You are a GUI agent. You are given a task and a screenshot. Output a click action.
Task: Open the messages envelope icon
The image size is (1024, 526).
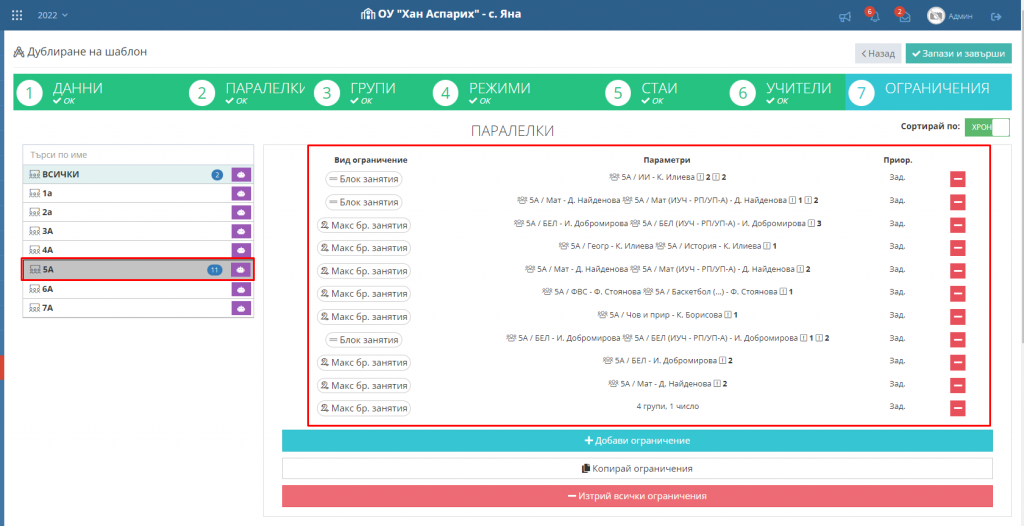[x=904, y=16]
